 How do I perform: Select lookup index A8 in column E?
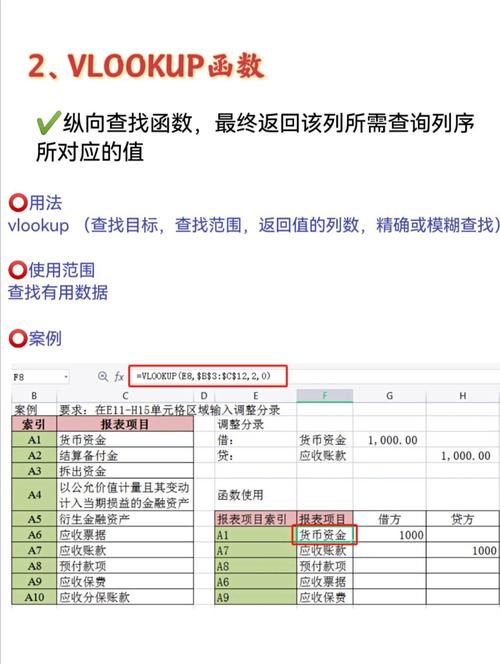256,566
